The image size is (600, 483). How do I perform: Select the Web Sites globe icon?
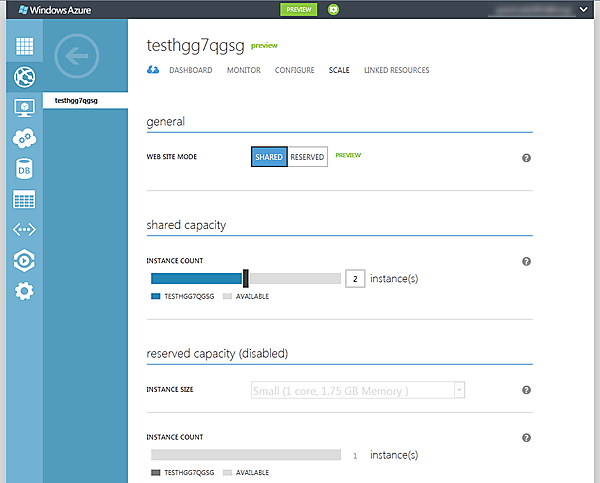point(24,76)
